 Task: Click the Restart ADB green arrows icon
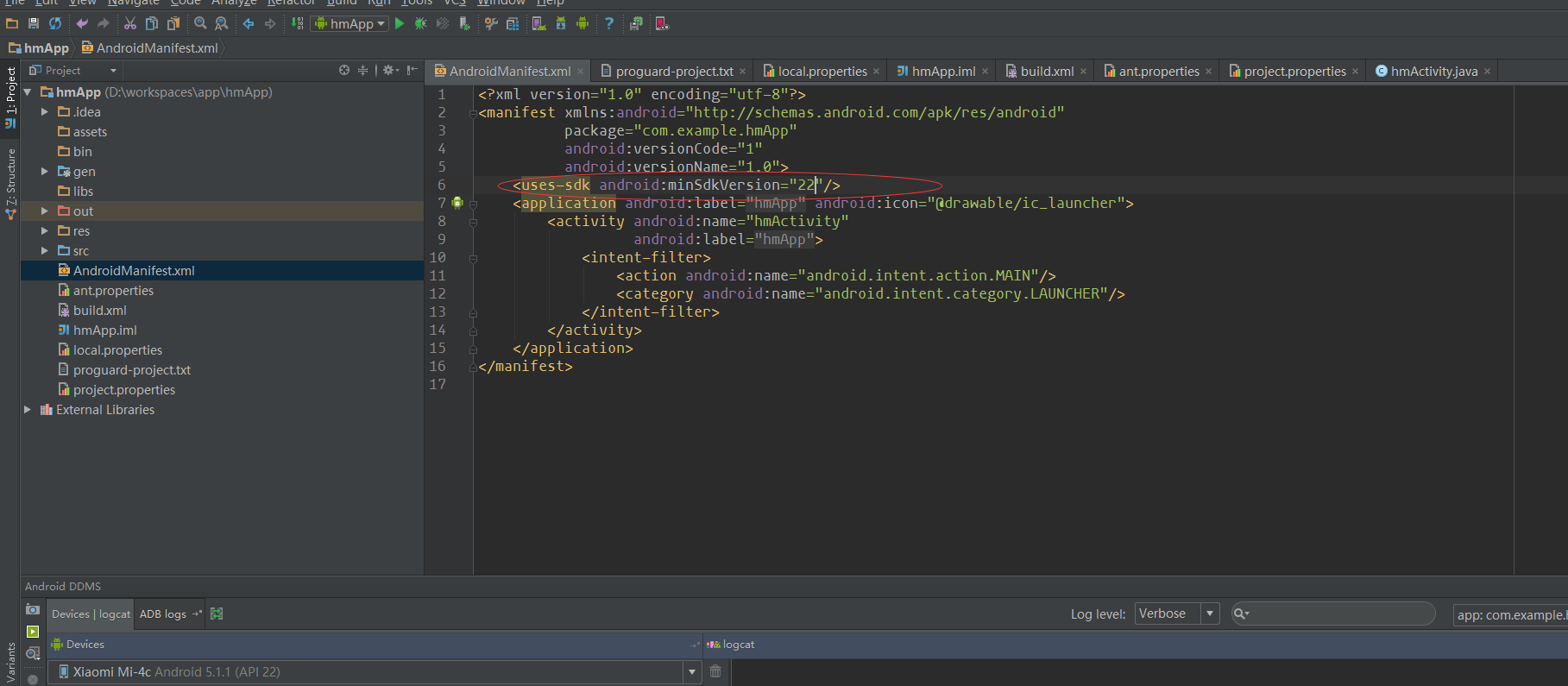pos(217,614)
